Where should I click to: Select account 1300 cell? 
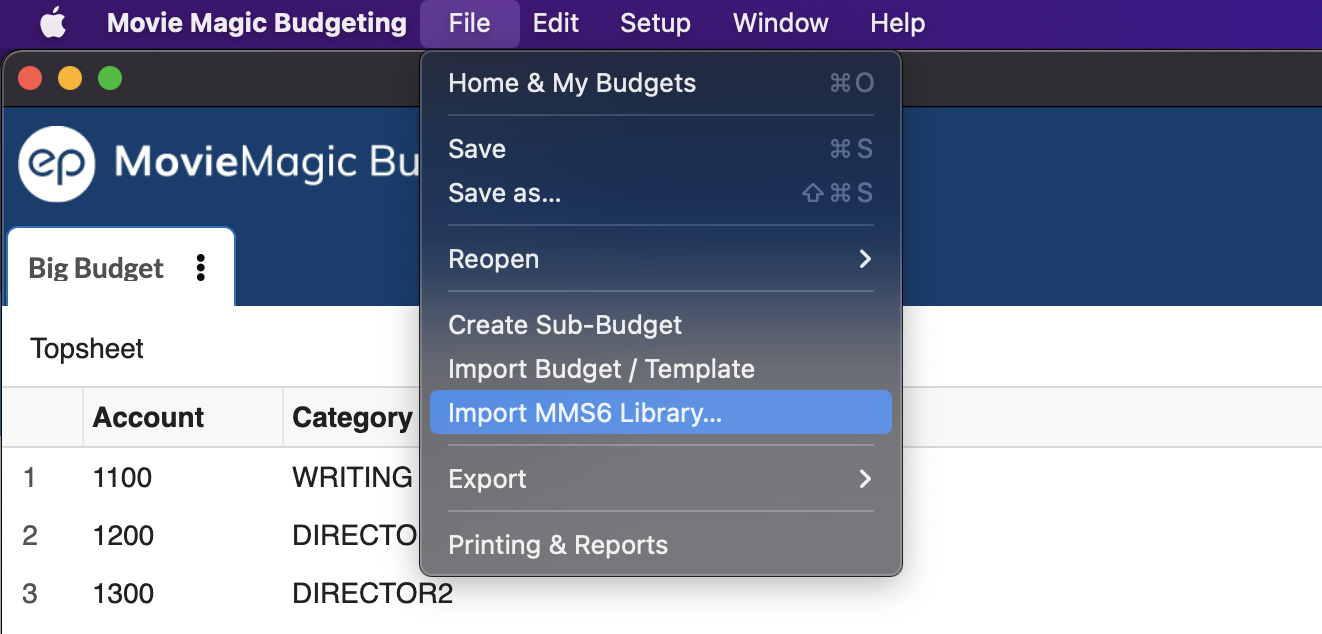(x=123, y=593)
